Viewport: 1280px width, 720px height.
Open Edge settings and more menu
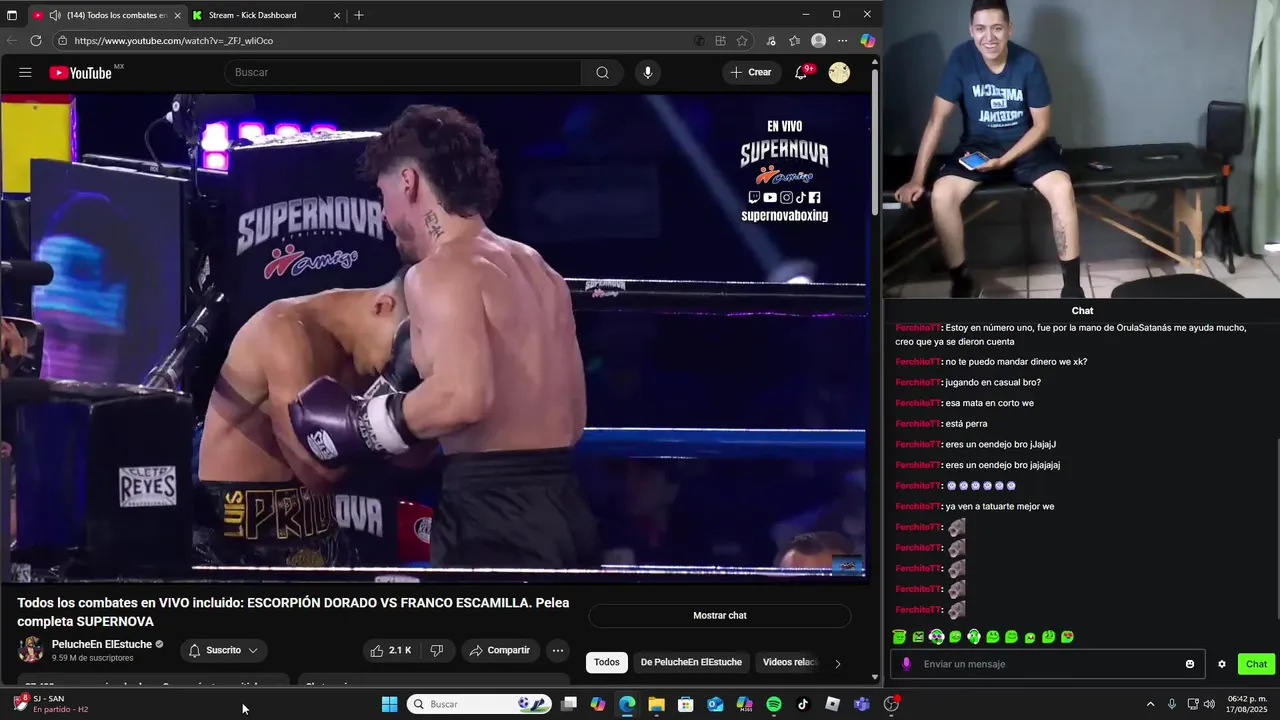843,41
